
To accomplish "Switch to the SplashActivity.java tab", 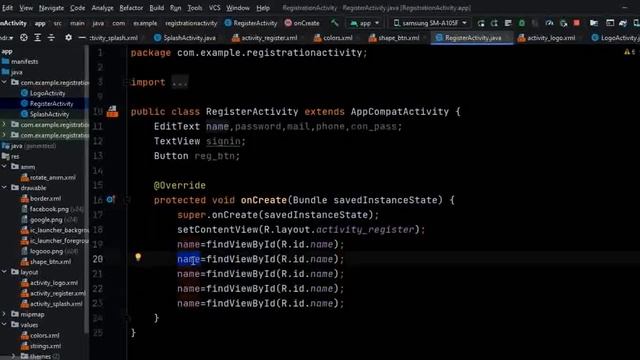I will click(x=185, y=38).
